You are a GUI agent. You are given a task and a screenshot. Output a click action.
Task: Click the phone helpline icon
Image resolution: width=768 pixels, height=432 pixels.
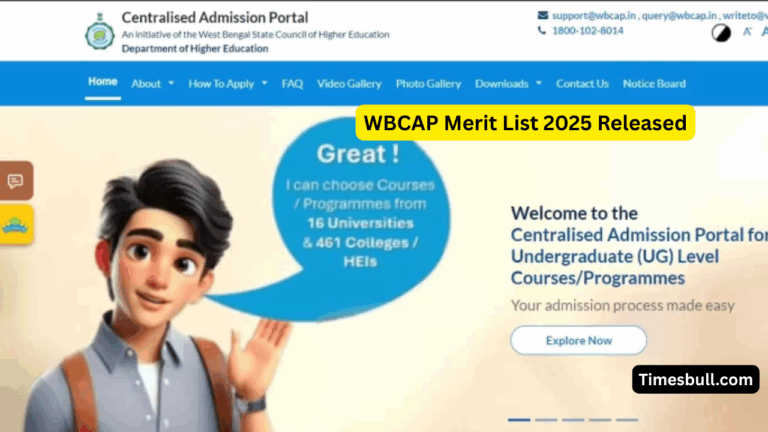coord(543,31)
